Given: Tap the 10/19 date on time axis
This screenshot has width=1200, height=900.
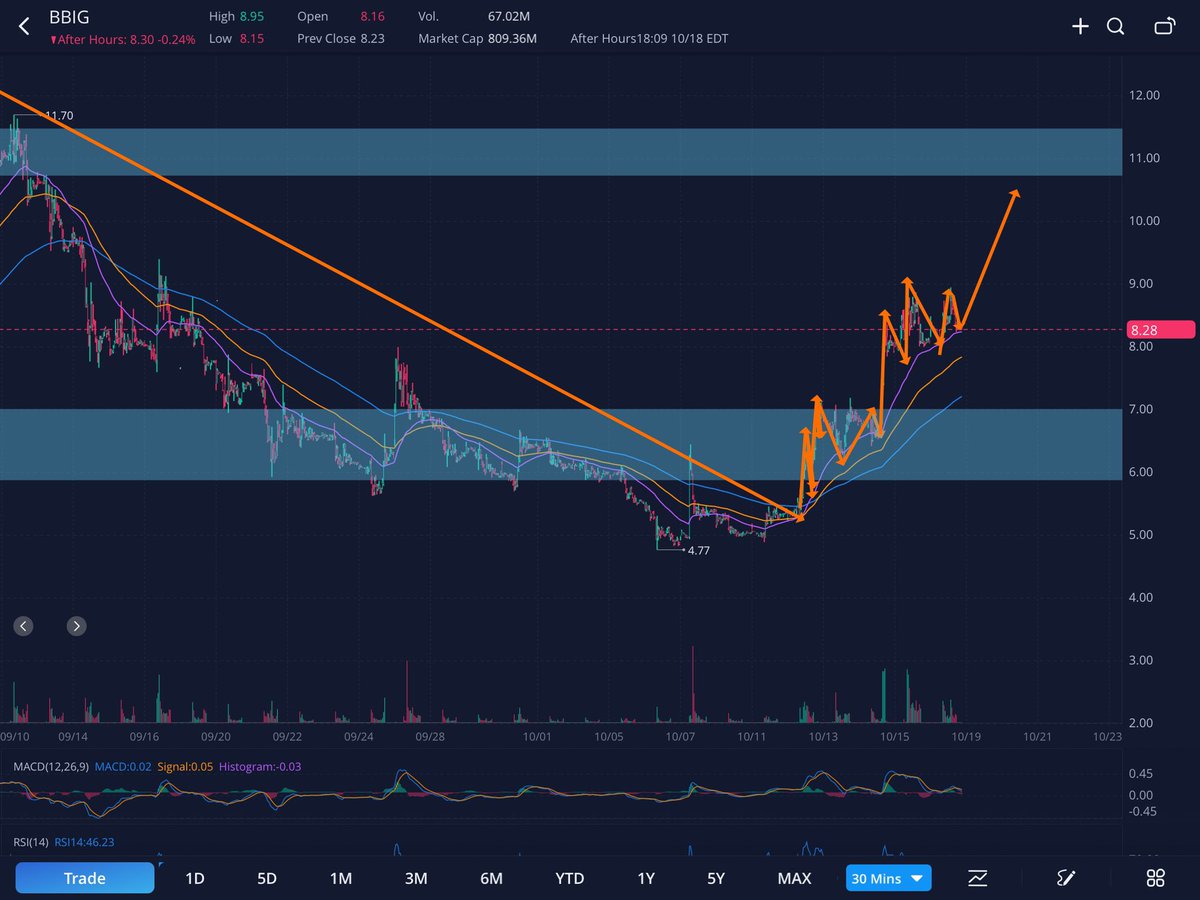Looking at the screenshot, I should click(x=965, y=736).
